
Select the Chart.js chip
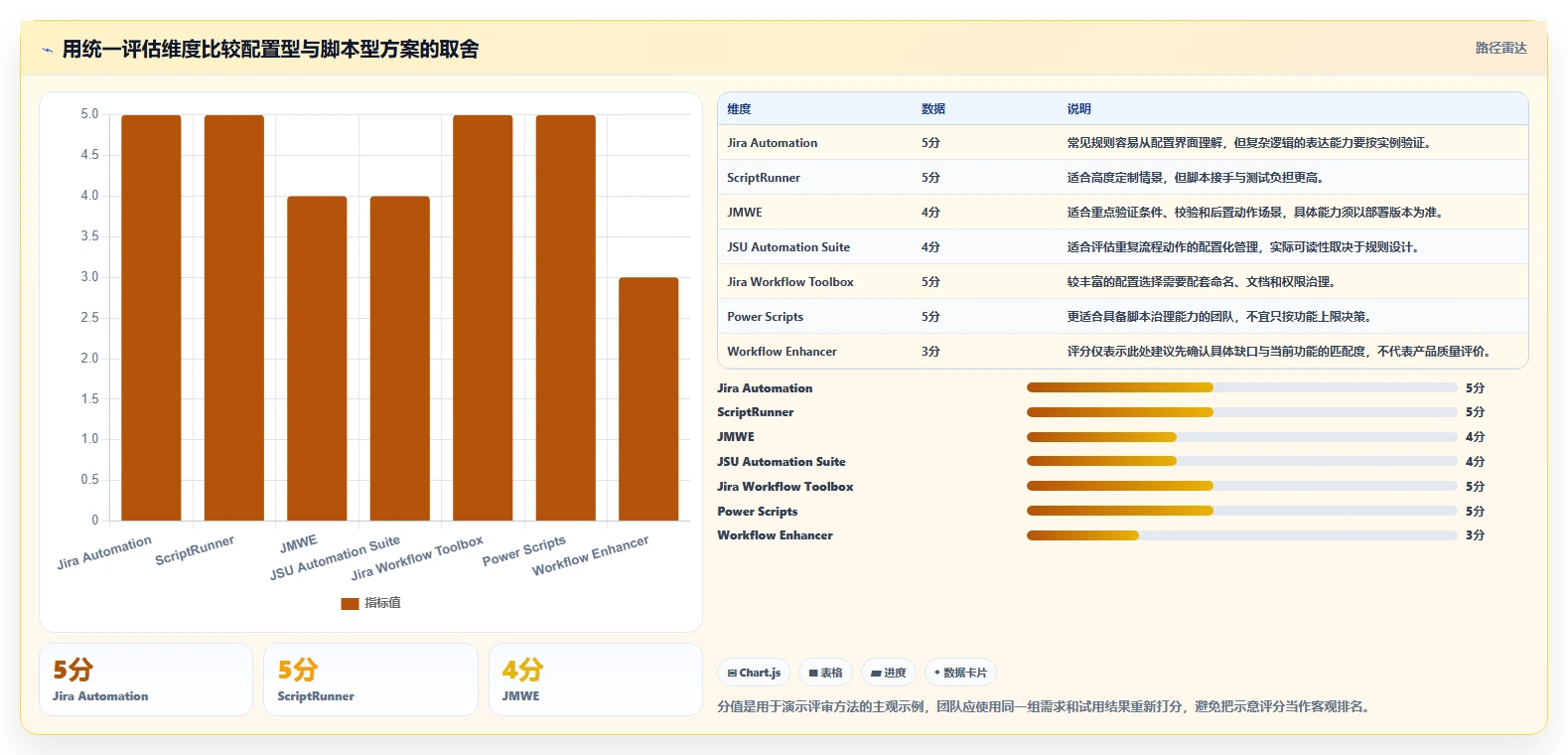point(754,673)
